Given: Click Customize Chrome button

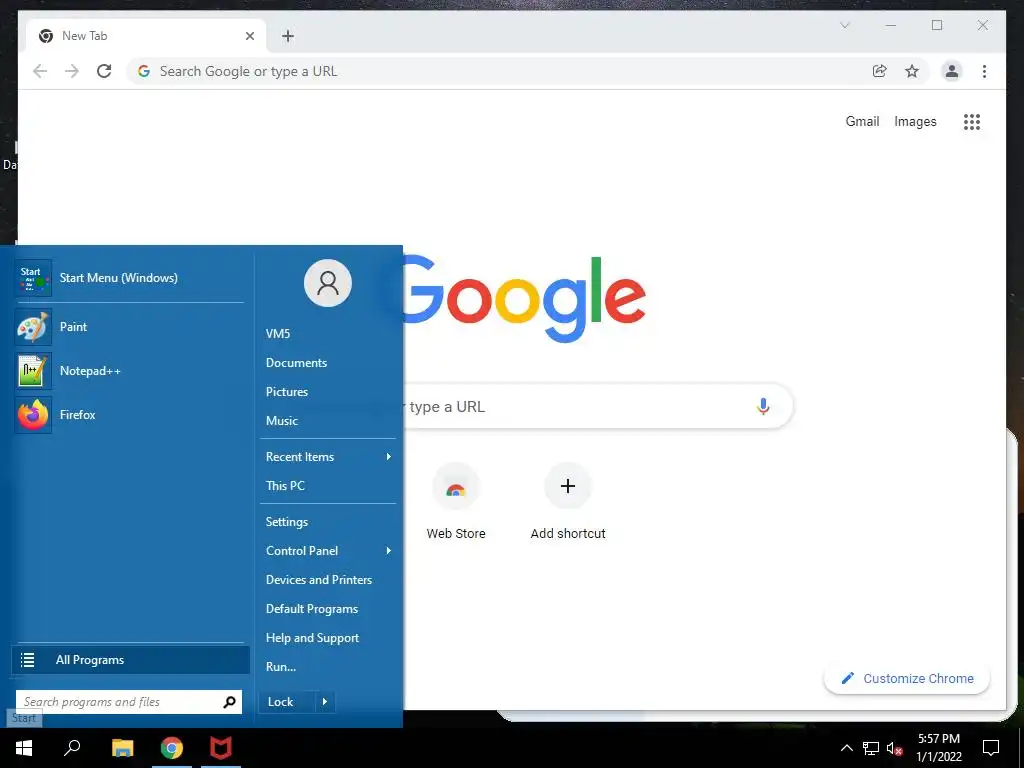Looking at the screenshot, I should pyautogui.click(x=907, y=679).
